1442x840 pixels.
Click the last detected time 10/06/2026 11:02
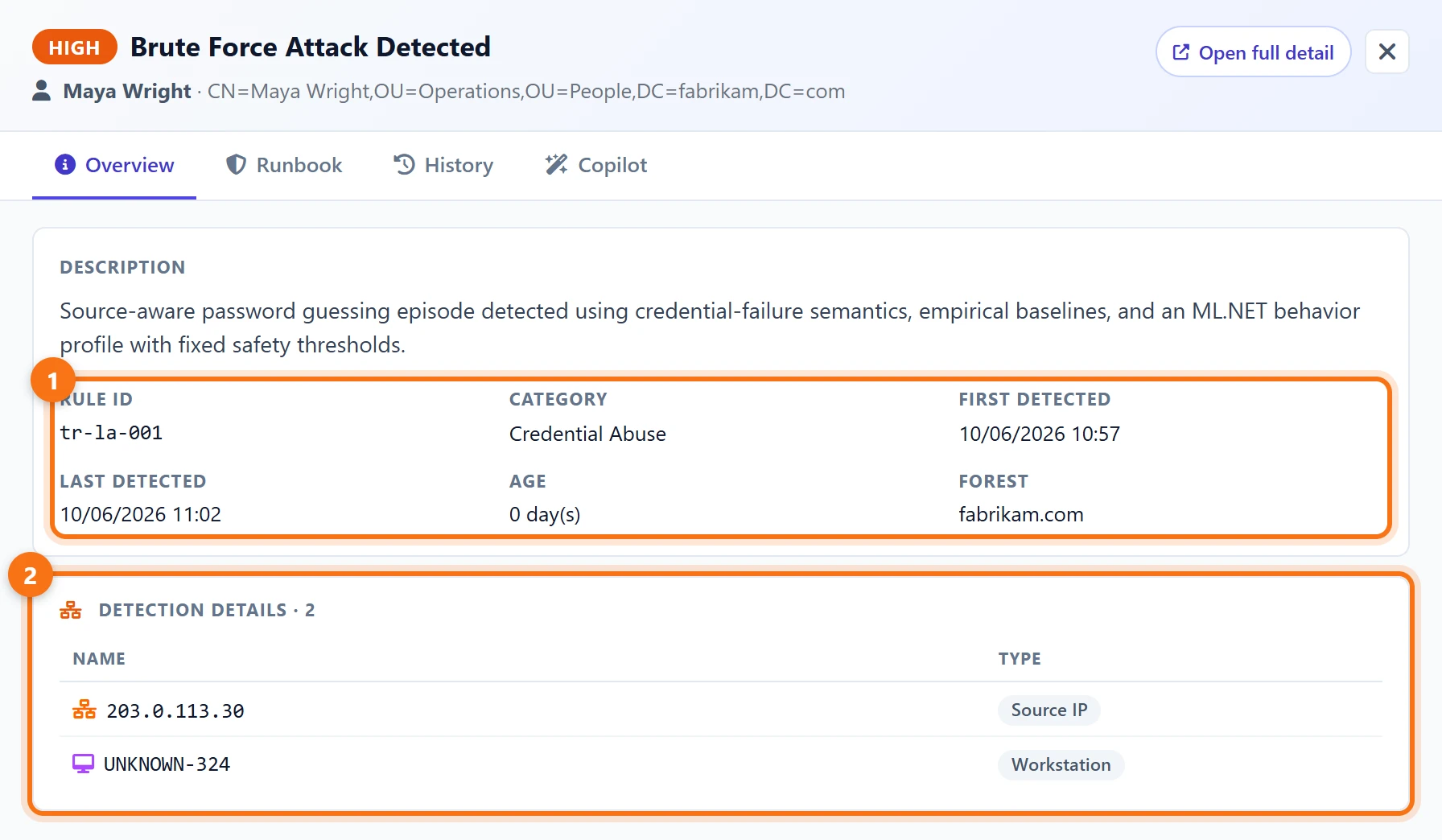(x=140, y=514)
